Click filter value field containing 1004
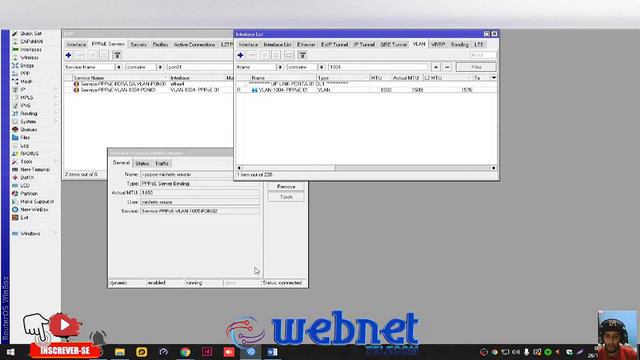Viewport: 640px width, 360px height. (x=378, y=67)
